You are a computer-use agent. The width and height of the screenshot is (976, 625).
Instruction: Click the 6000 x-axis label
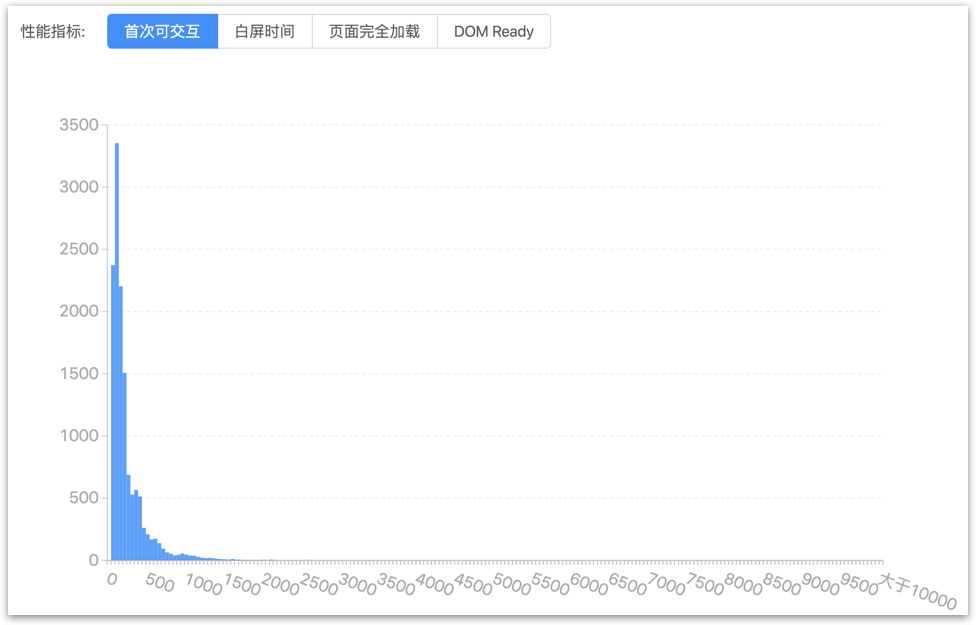(x=589, y=584)
